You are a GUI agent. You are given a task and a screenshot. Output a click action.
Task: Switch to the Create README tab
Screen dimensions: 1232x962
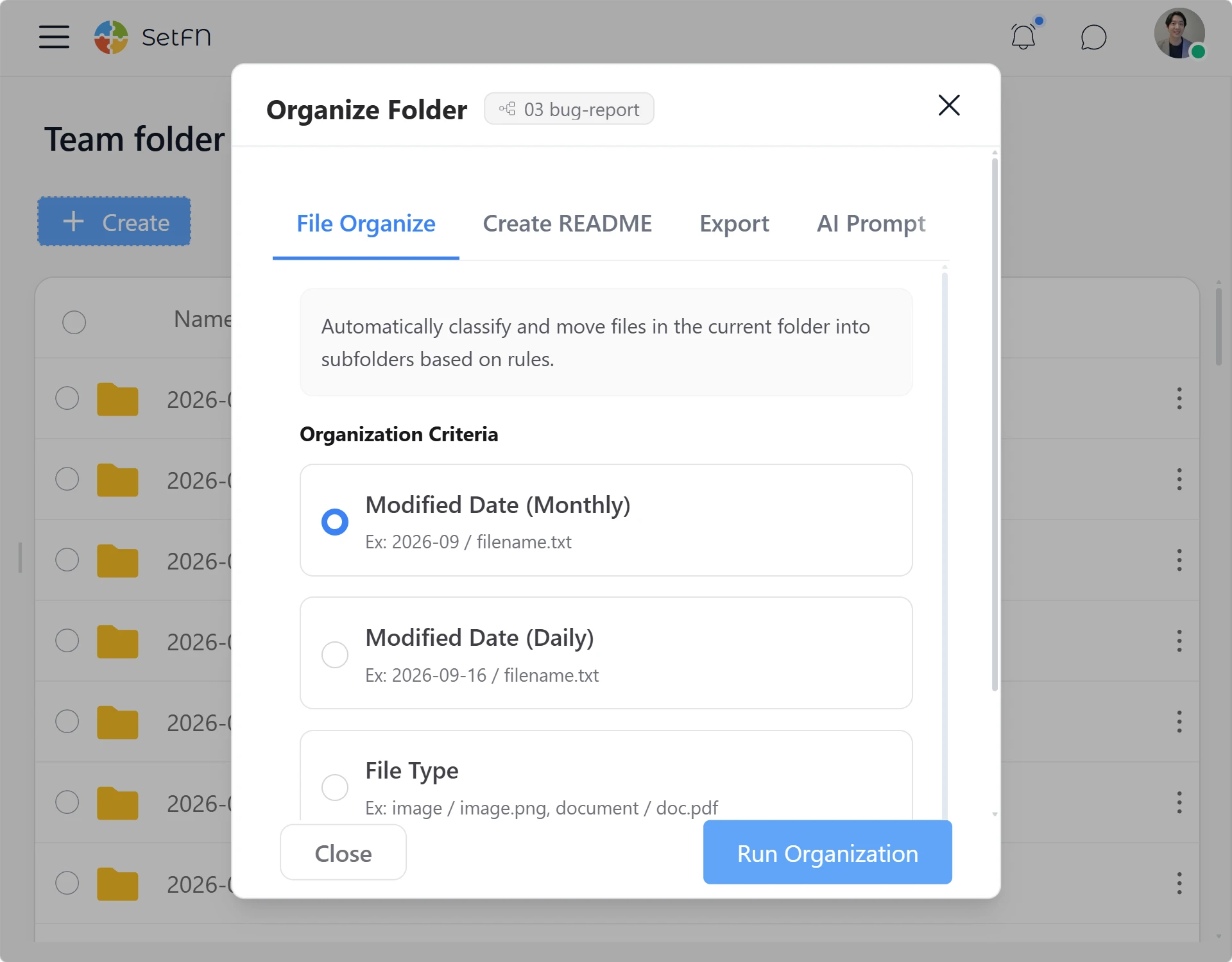[567, 224]
